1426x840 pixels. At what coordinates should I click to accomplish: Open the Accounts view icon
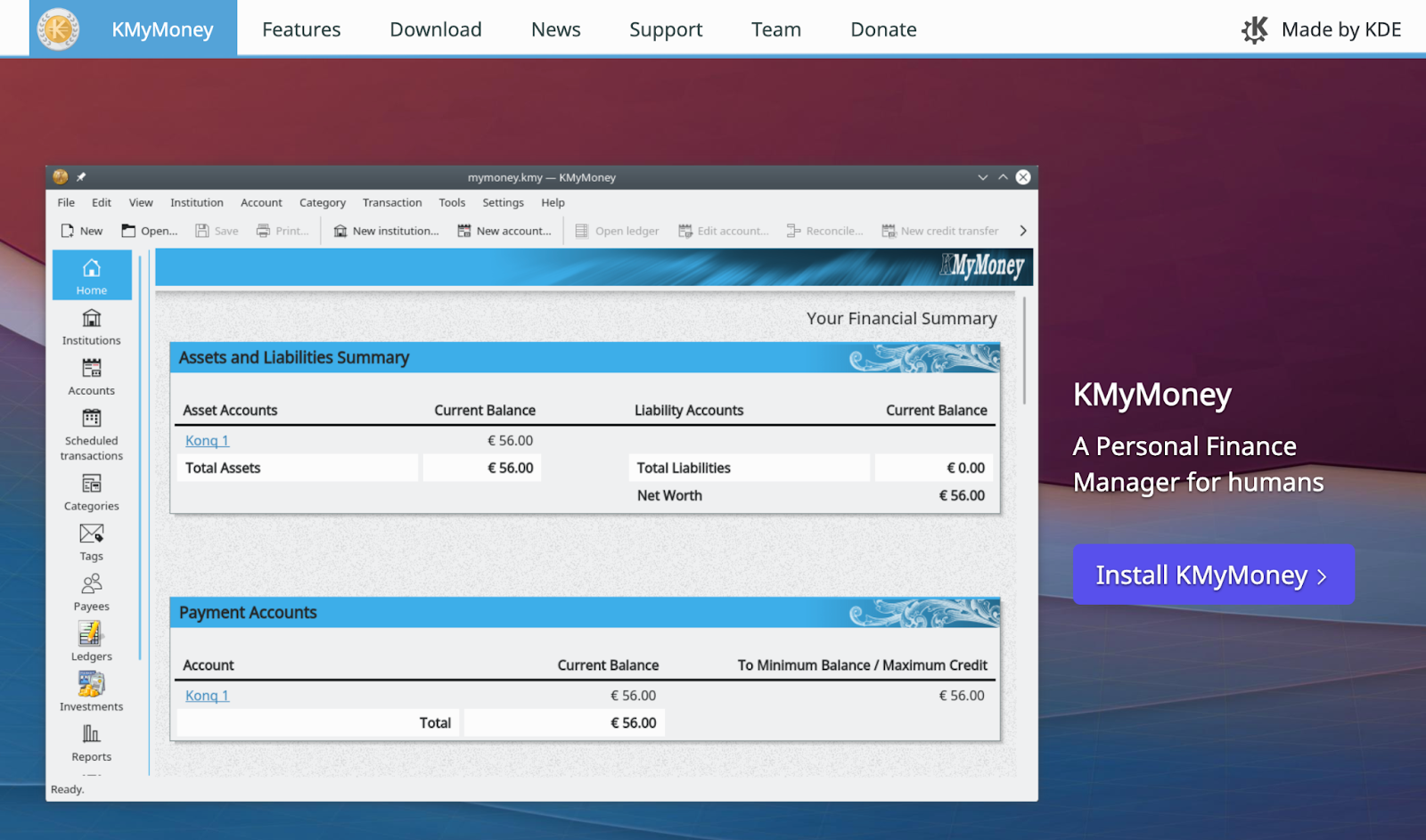tap(92, 368)
